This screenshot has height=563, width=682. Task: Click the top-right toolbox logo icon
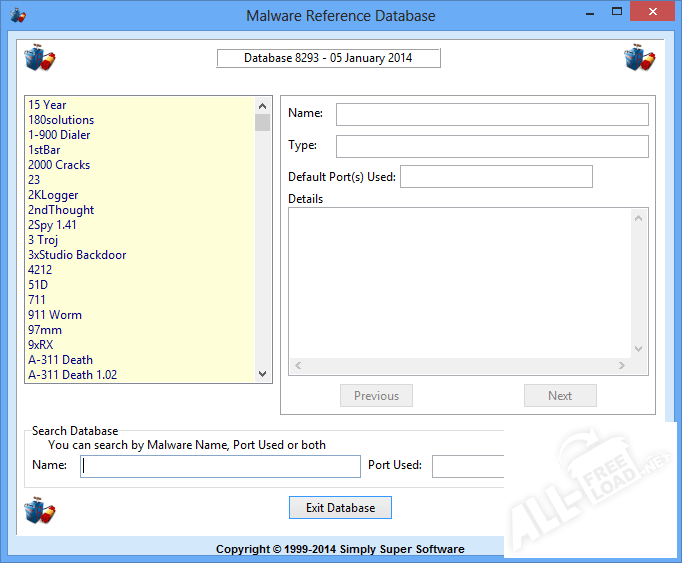639,58
